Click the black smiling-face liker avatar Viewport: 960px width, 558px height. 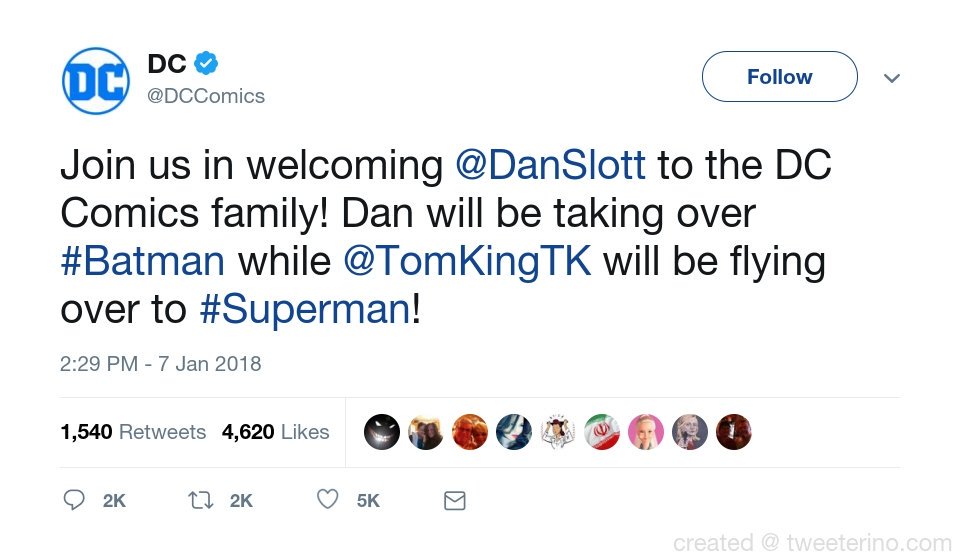click(x=381, y=432)
